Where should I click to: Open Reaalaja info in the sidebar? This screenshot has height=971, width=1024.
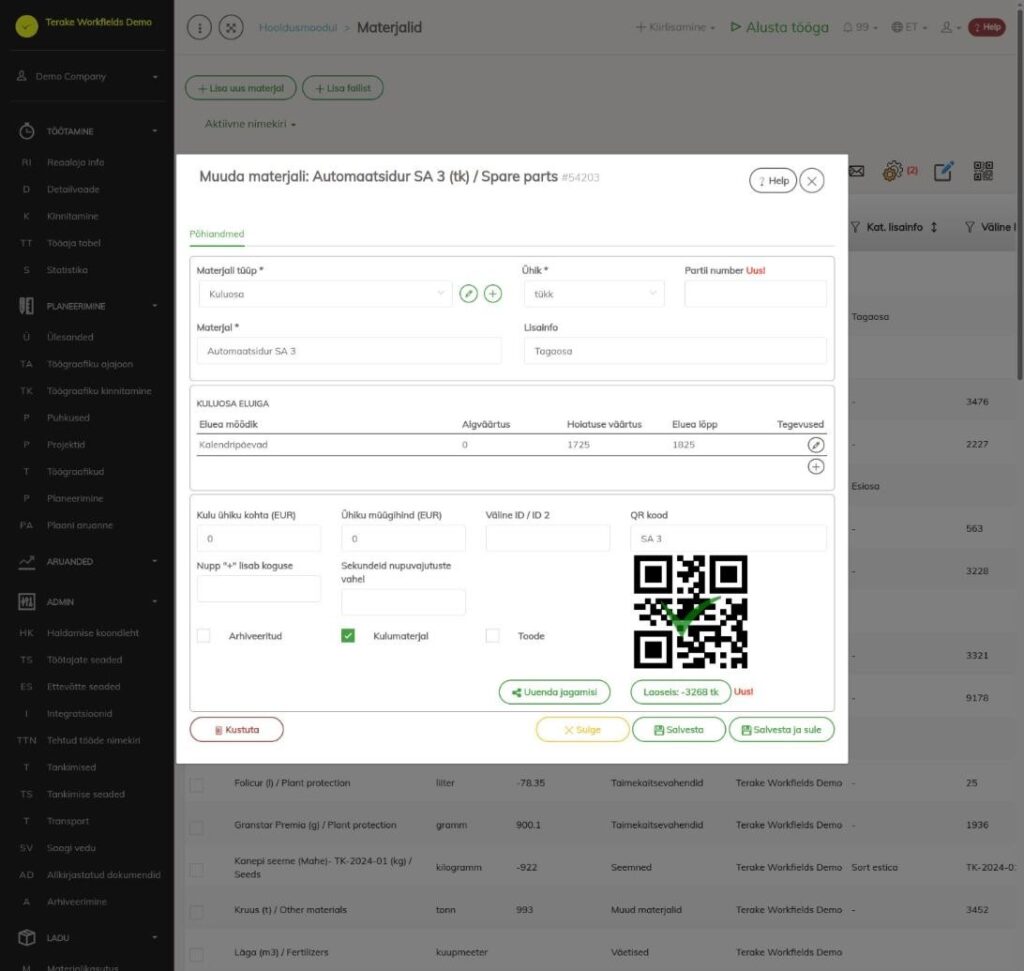click(x=75, y=163)
